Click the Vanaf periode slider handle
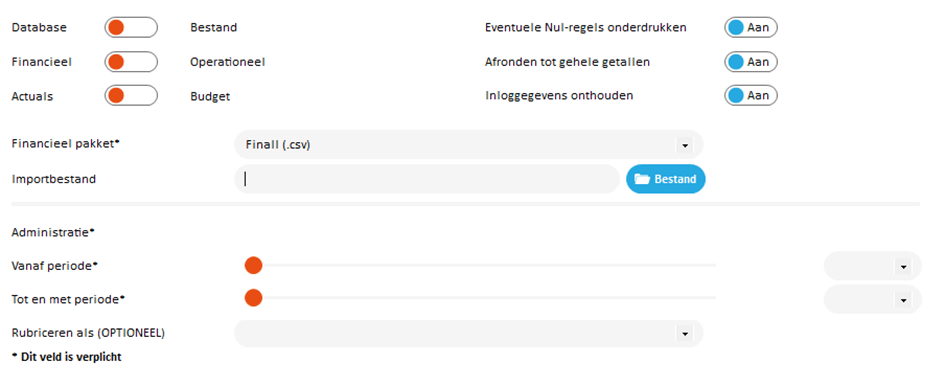This screenshot has height=386, width=945. pyautogui.click(x=253, y=265)
